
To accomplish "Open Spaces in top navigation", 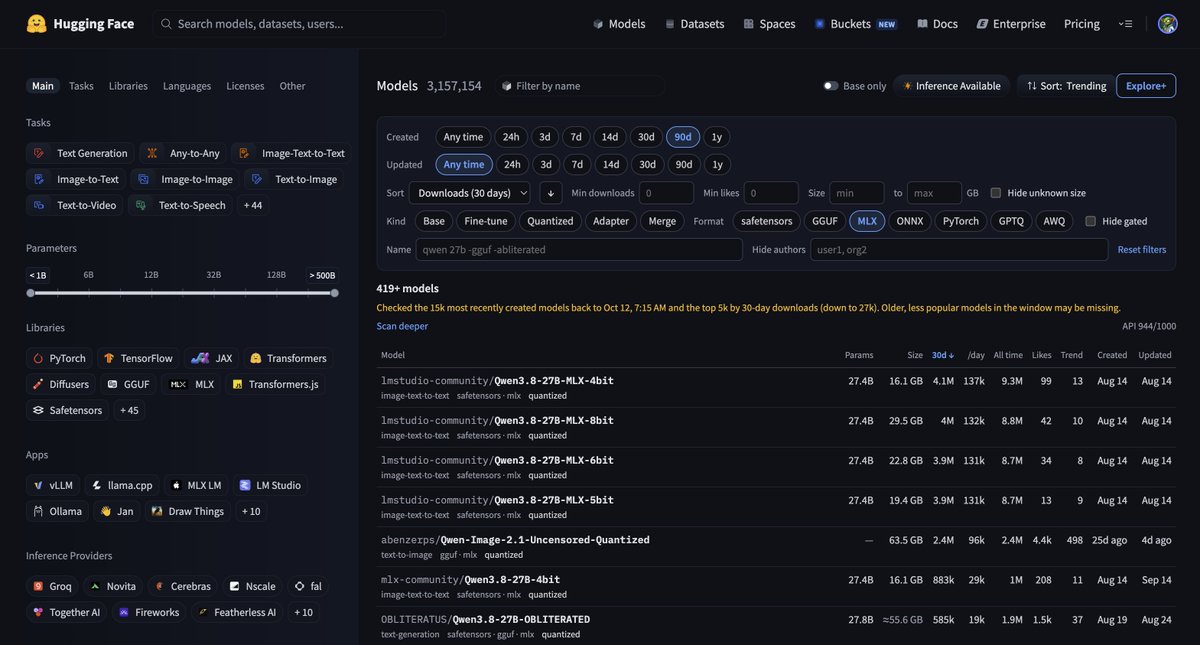I will click(x=769, y=24).
